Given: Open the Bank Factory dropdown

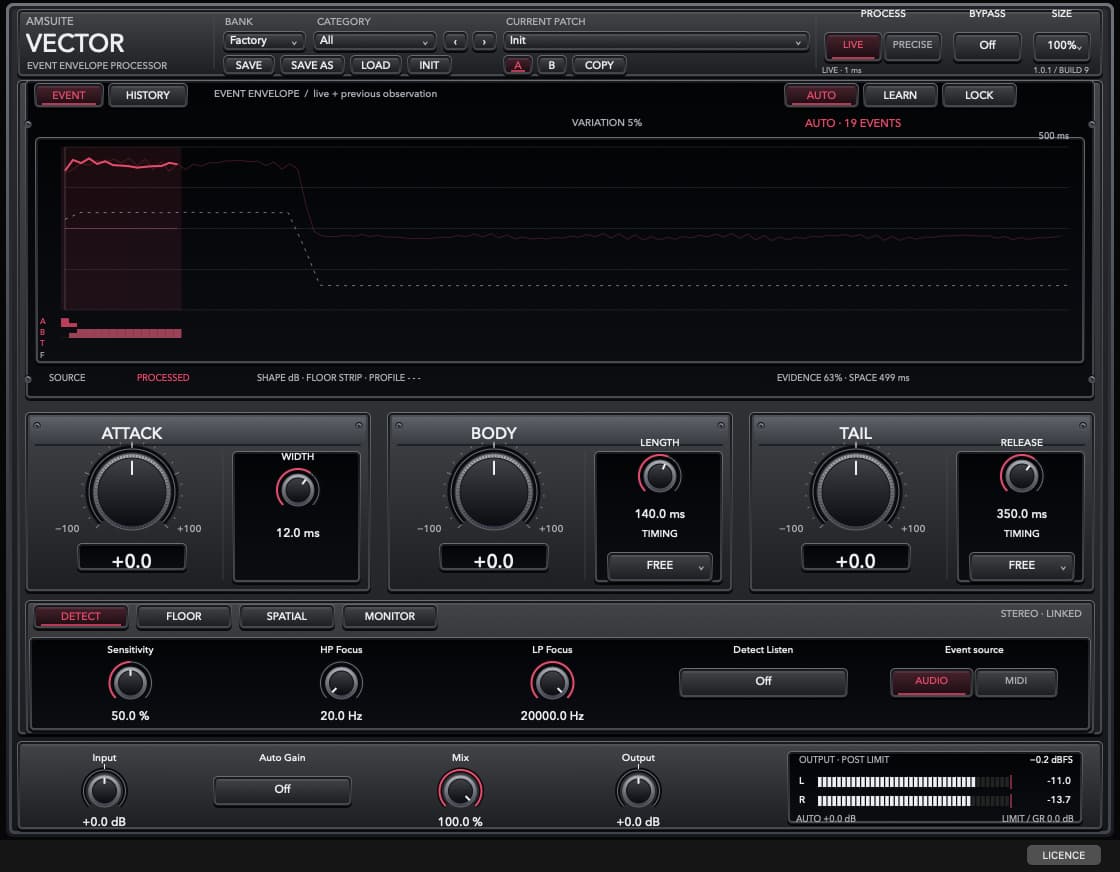Looking at the screenshot, I should tap(264, 41).
